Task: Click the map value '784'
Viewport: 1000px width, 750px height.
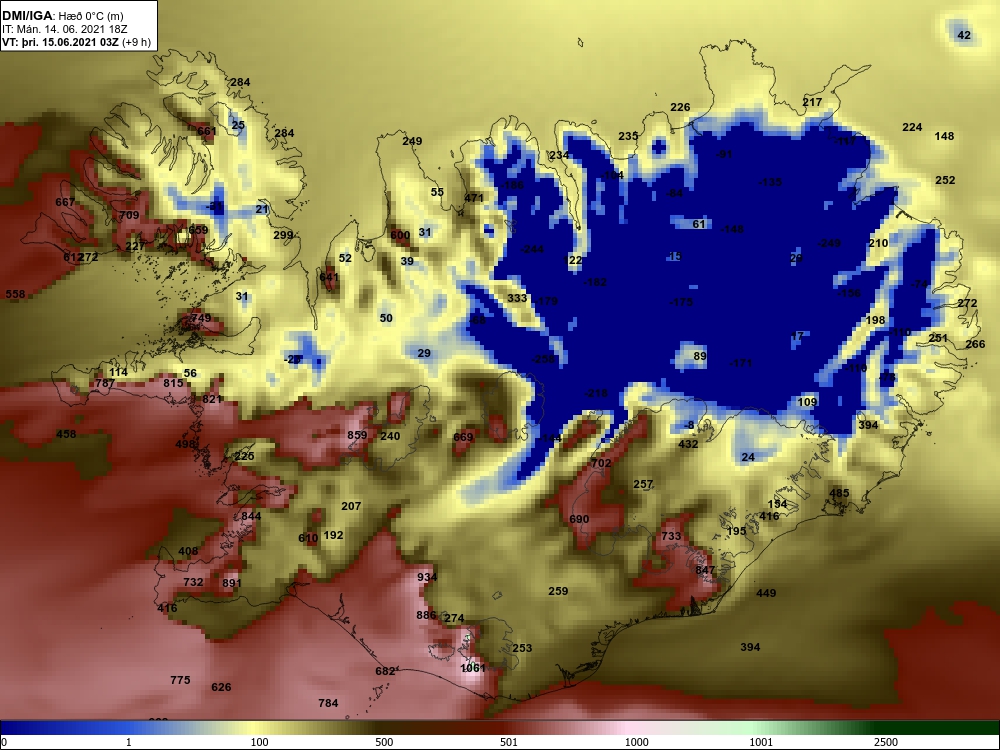Action: (328, 703)
